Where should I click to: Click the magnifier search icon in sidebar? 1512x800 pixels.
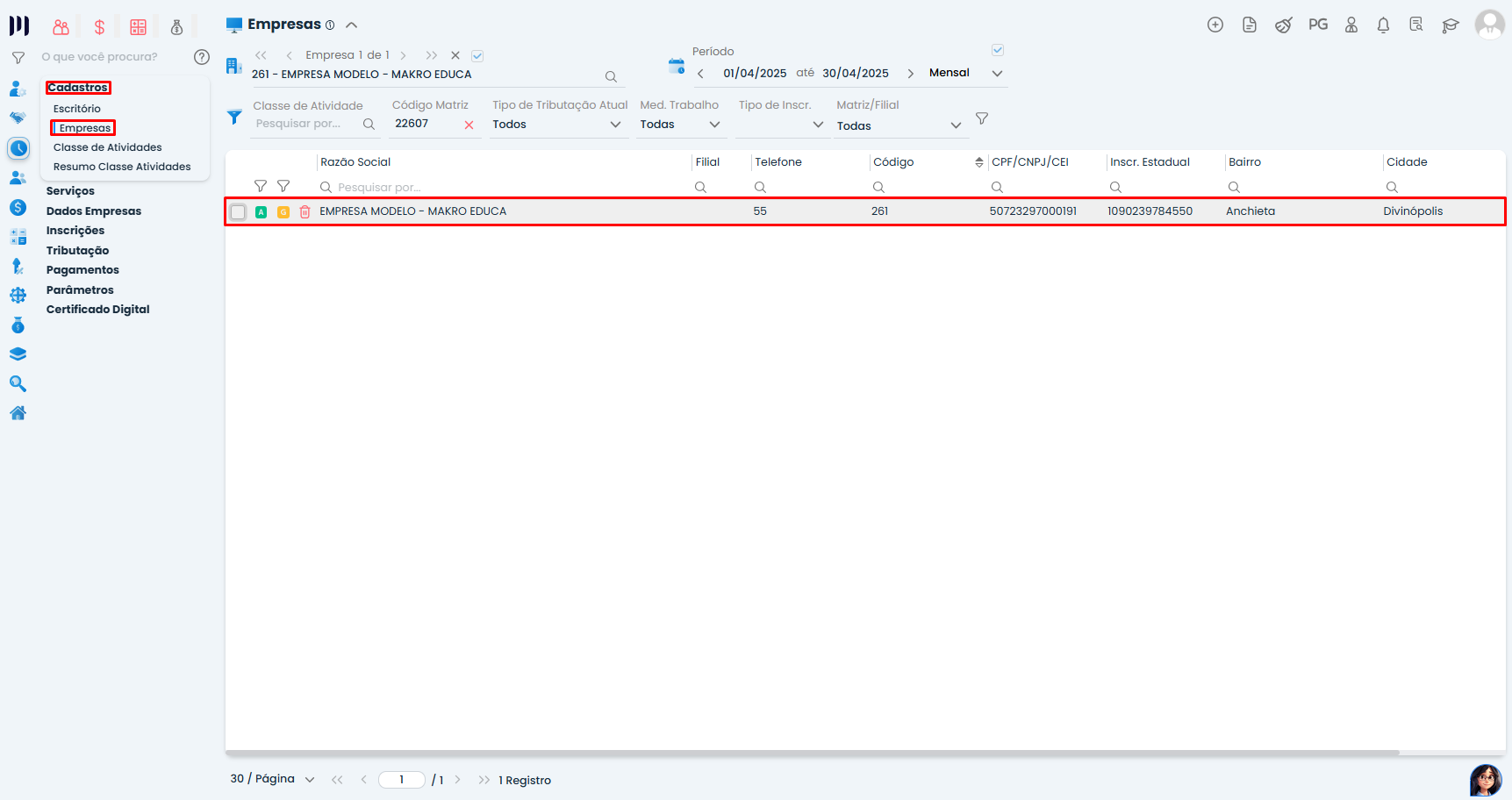(x=18, y=383)
